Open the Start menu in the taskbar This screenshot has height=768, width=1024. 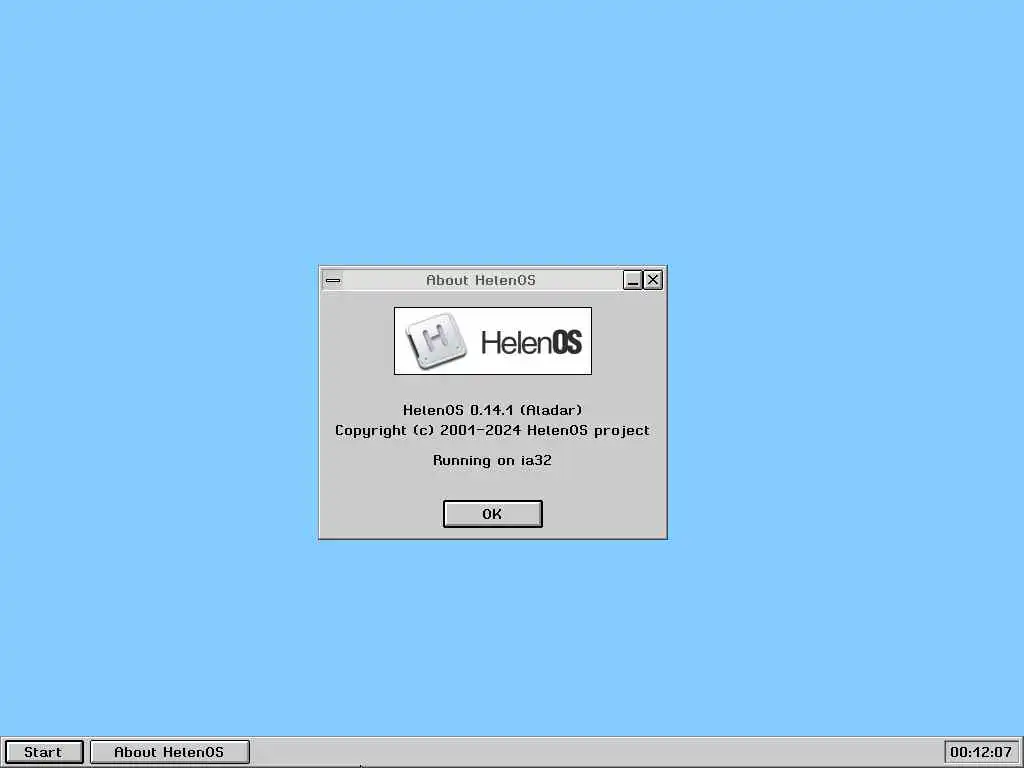[44, 752]
